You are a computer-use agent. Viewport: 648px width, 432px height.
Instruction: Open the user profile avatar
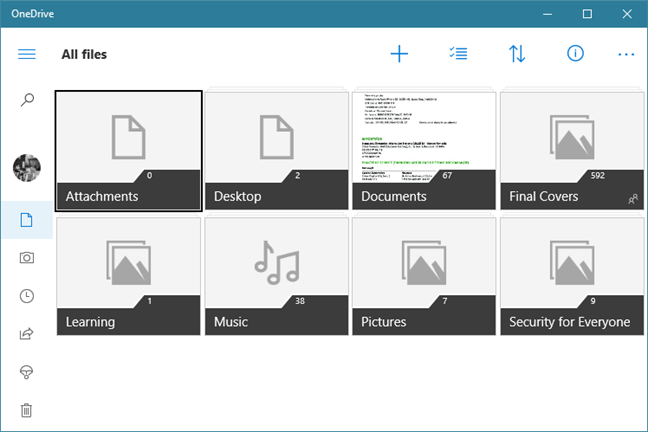click(27, 168)
